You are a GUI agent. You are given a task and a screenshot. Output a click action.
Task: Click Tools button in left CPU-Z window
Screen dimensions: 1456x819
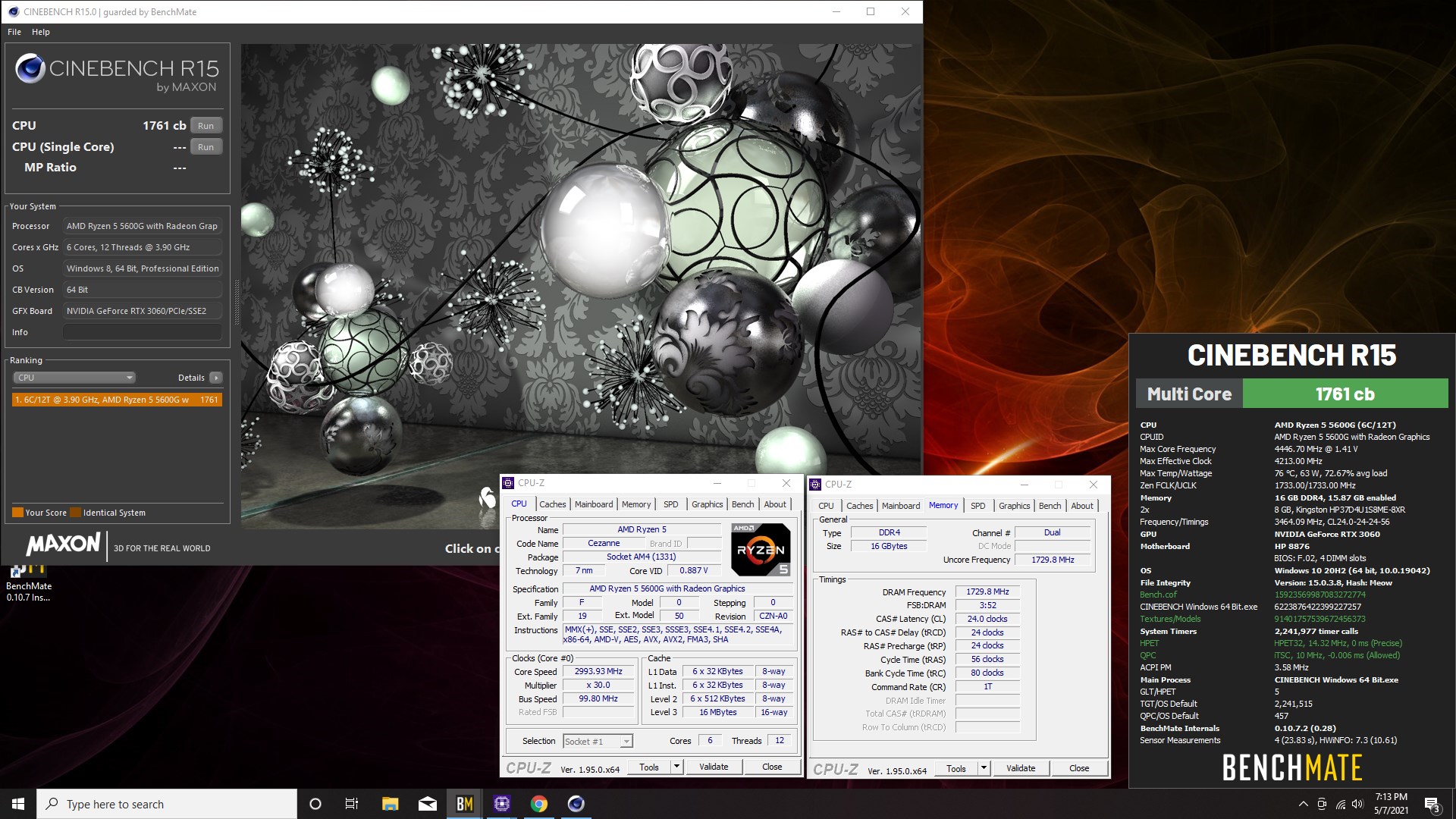point(649,767)
